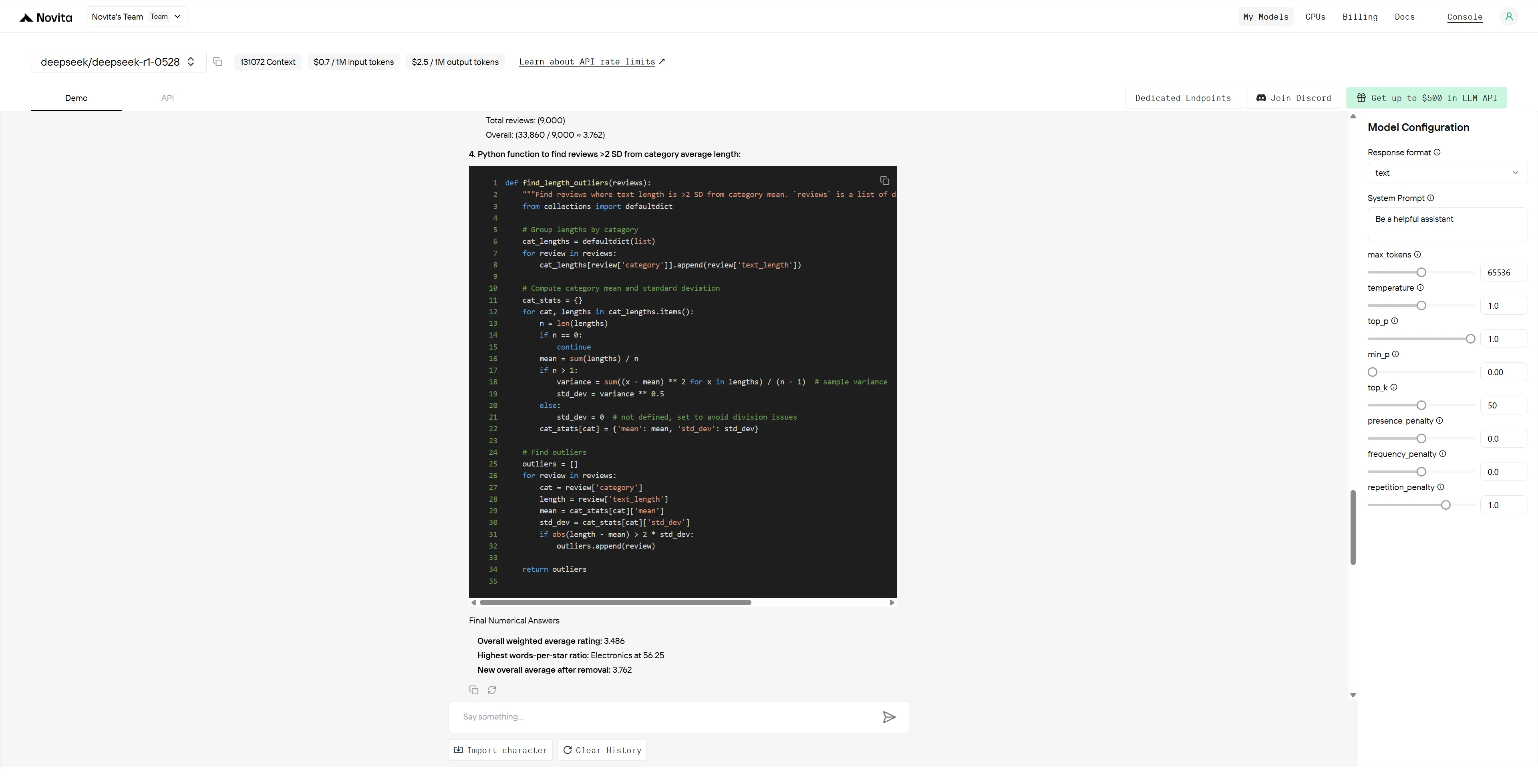Open My Models menu

(x=1266, y=17)
